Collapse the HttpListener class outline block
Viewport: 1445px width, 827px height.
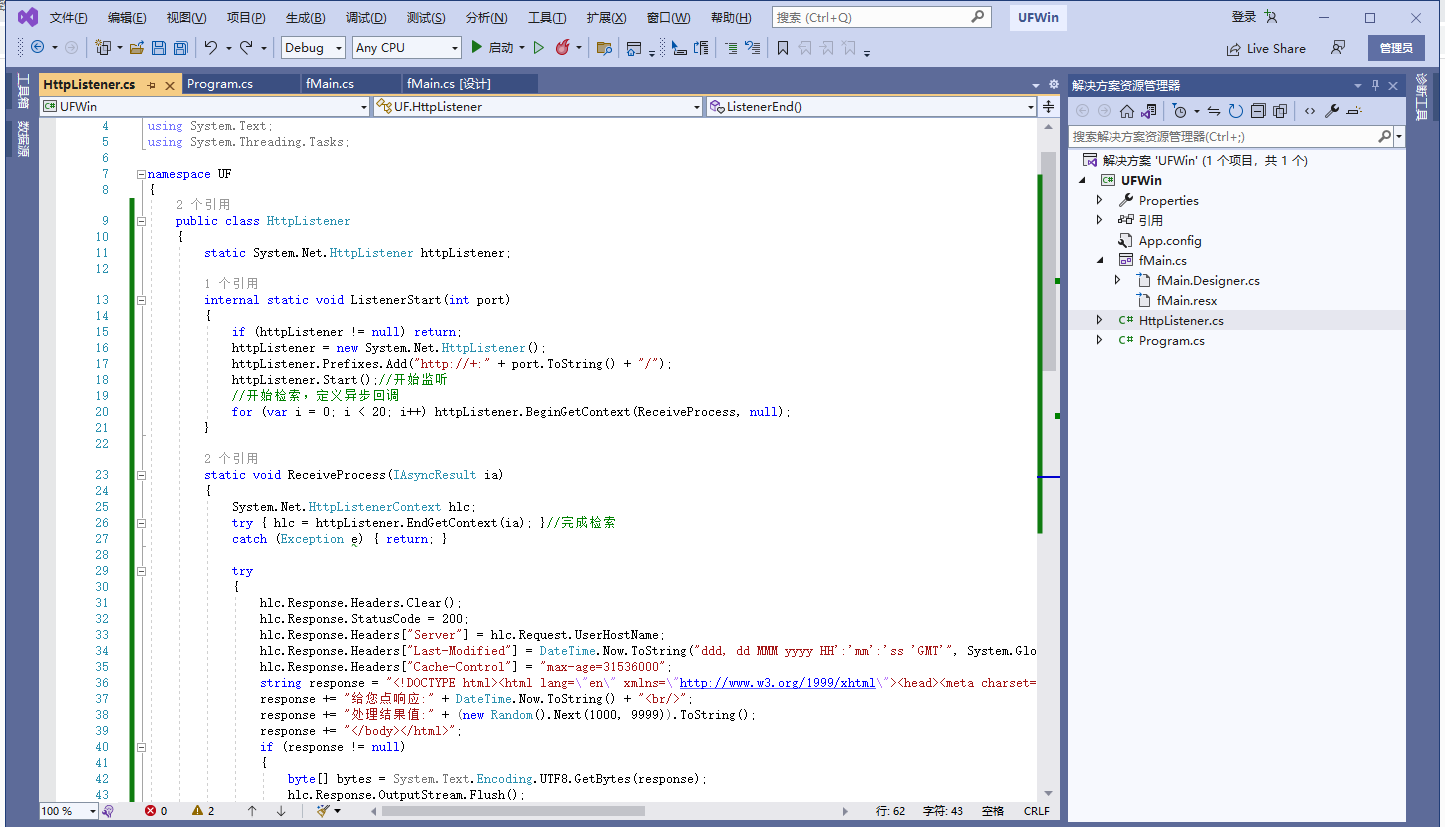(x=141, y=221)
